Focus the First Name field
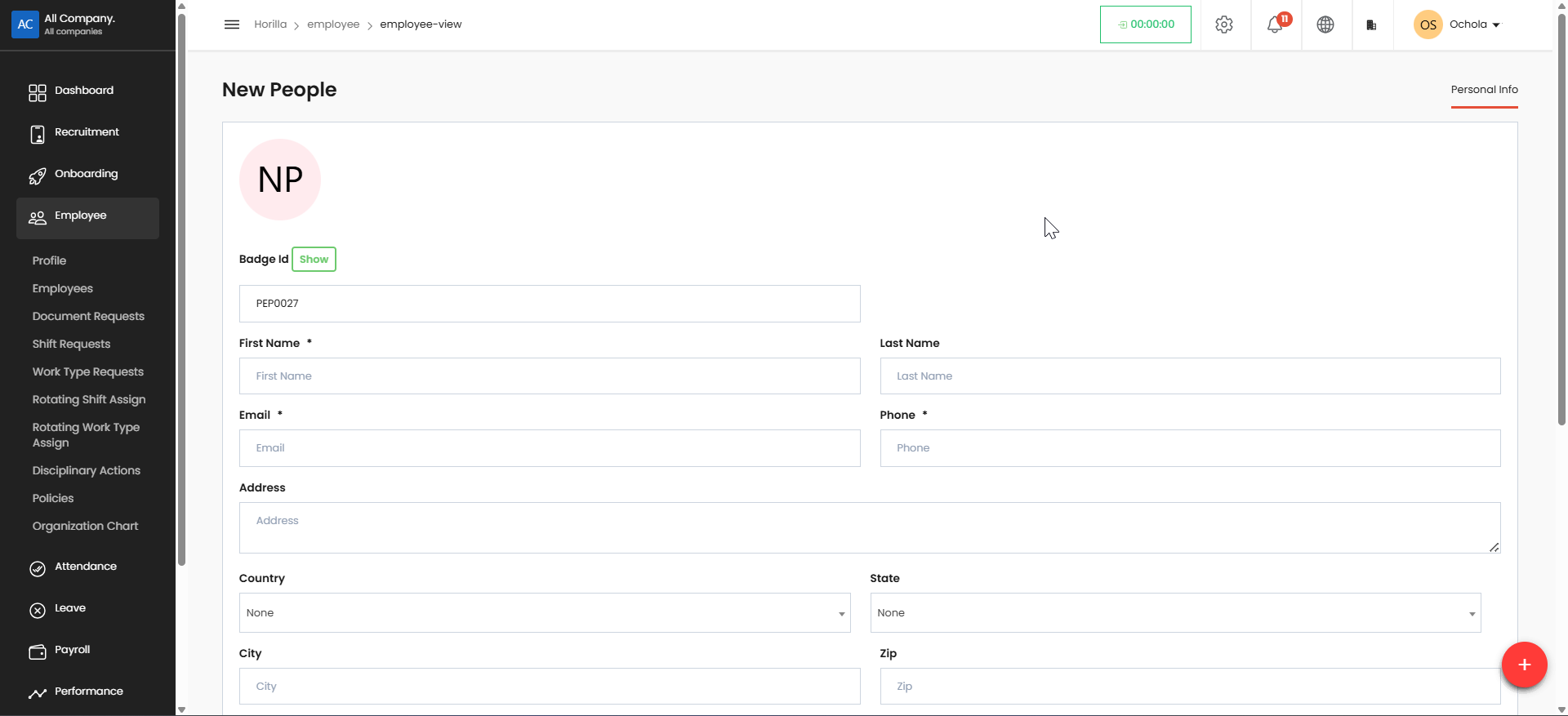The height and width of the screenshot is (716, 1568). click(x=550, y=376)
